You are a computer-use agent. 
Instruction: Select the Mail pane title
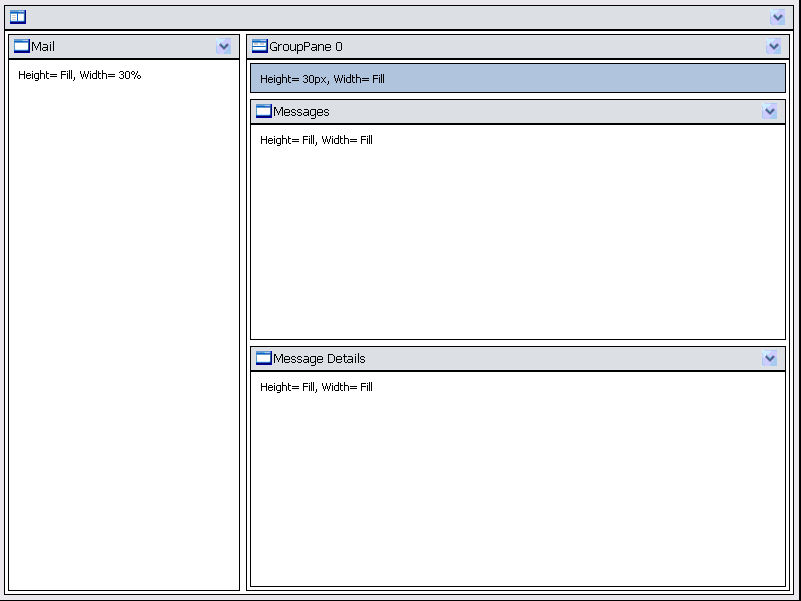click(x=43, y=46)
